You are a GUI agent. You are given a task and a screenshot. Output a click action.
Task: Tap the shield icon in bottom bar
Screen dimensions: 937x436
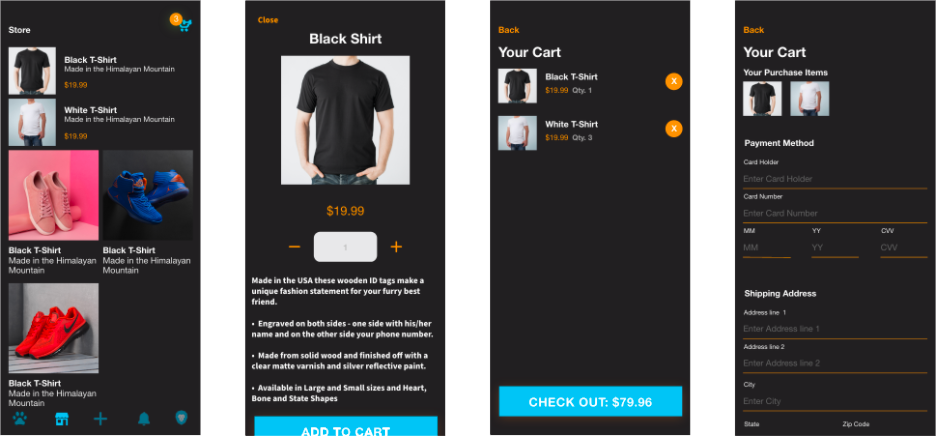pyautogui.click(x=182, y=418)
